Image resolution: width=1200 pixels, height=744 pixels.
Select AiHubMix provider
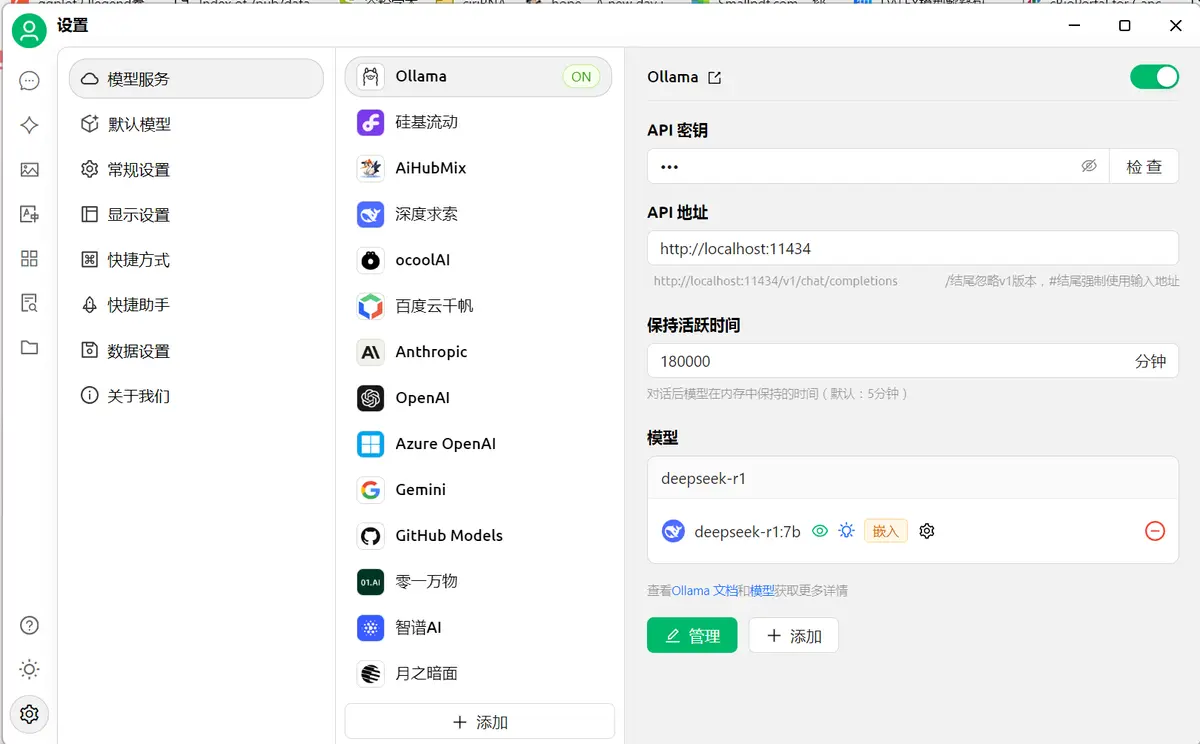[478, 168]
